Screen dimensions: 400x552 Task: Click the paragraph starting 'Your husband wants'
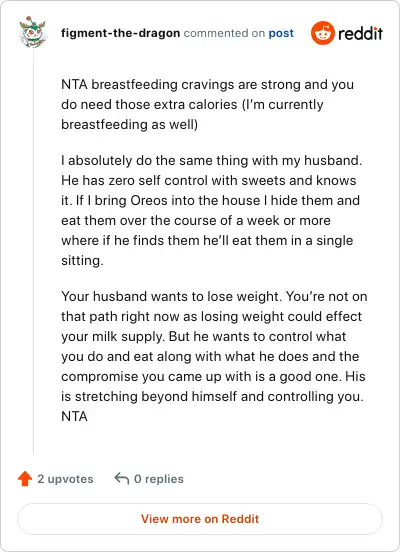[214, 356]
